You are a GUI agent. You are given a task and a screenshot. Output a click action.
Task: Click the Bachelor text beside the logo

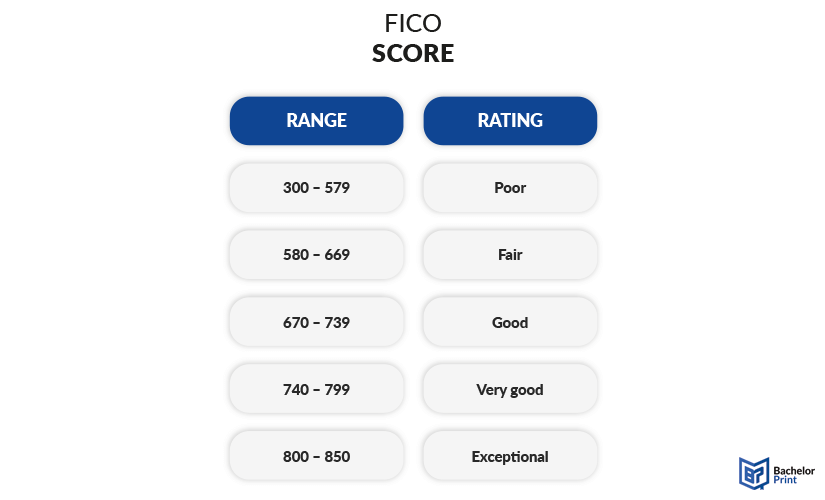click(x=794, y=471)
